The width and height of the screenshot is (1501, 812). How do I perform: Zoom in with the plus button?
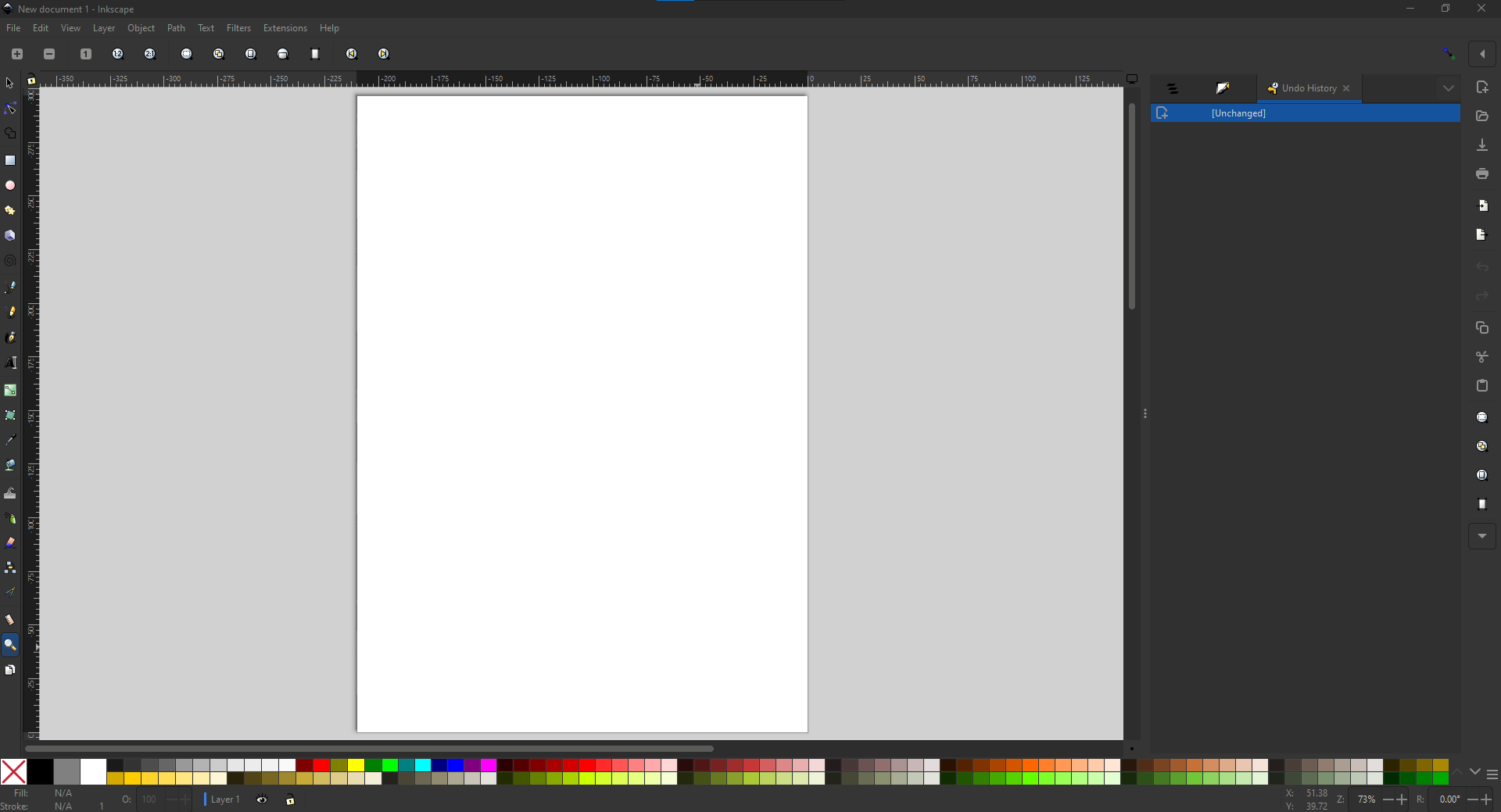[x=17, y=54]
